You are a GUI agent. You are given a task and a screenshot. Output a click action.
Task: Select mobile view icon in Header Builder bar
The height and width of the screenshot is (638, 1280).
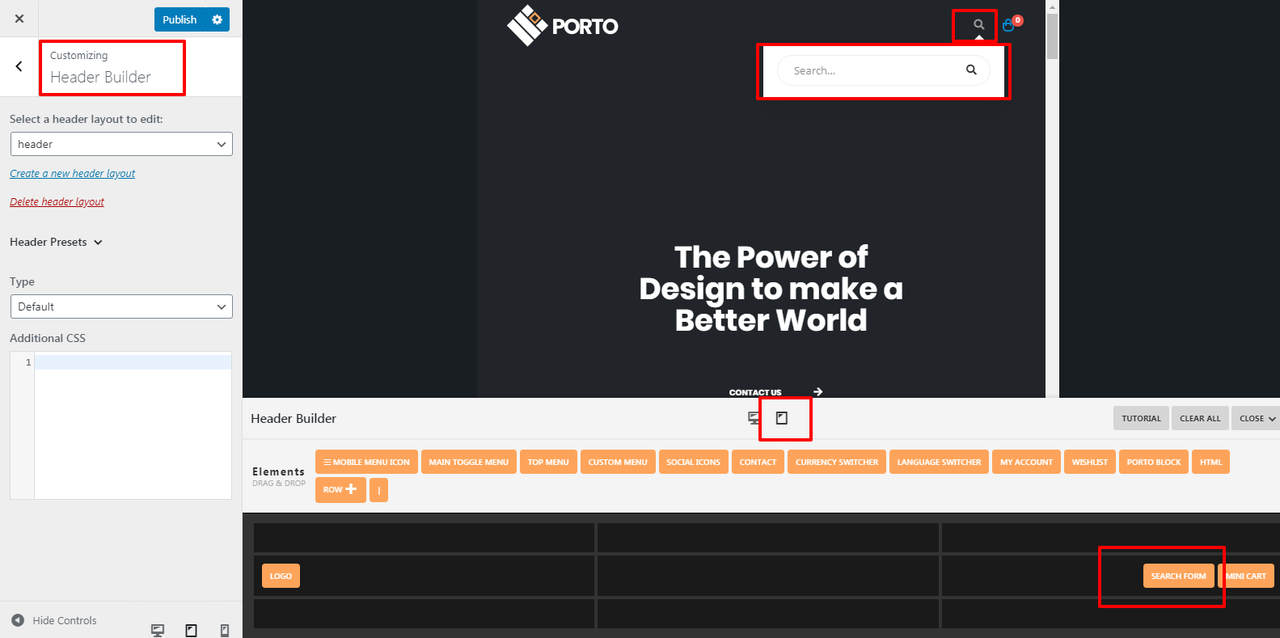tap(782, 418)
